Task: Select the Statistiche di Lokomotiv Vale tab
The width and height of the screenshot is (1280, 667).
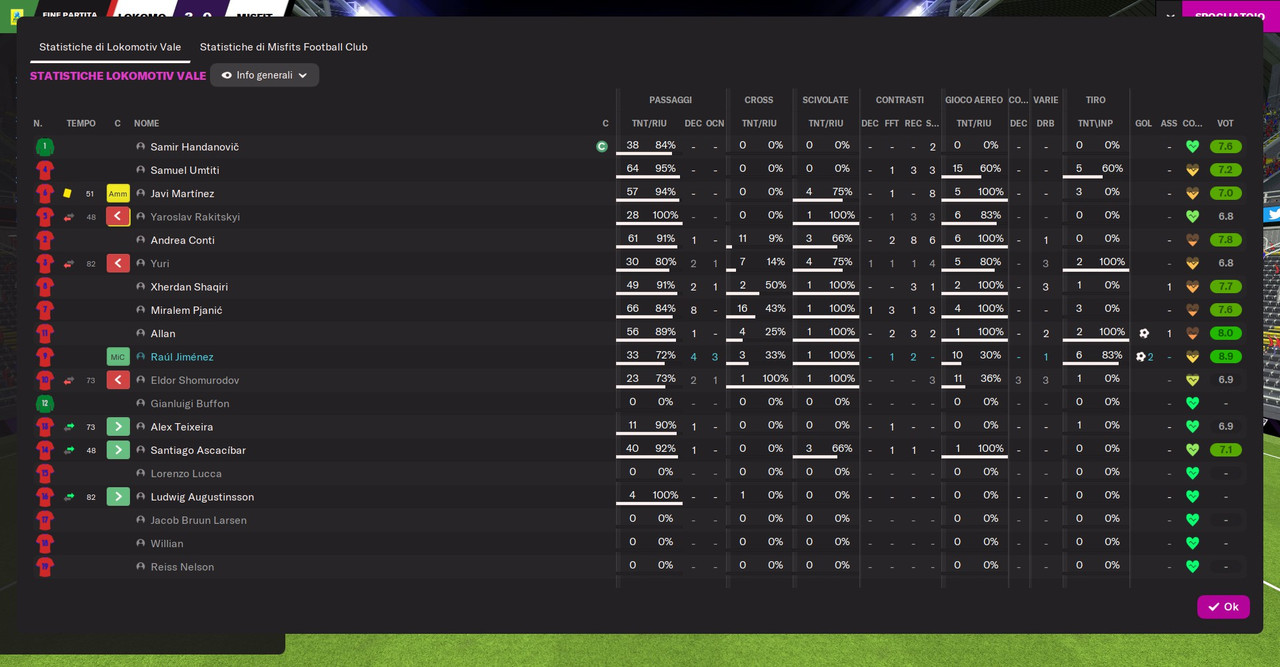Action: [x=110, y=47]
